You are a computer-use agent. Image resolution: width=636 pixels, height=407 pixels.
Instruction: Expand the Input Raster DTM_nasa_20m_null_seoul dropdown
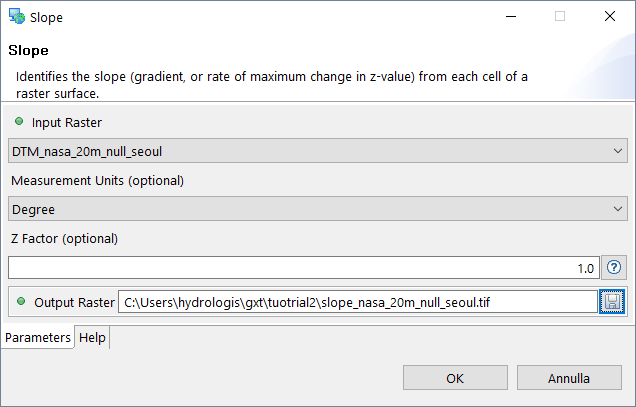coord(317,151)
